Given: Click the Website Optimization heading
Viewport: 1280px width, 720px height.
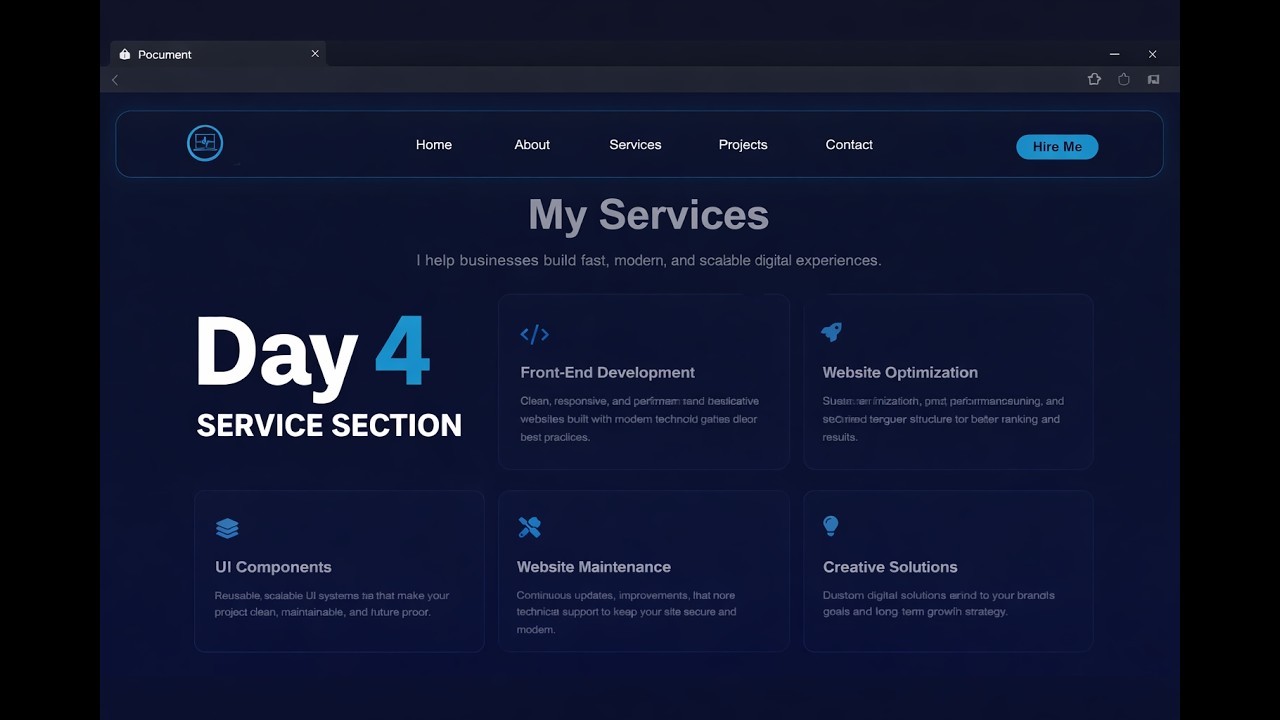Looking at the screenshot, I should coord(900,372).
